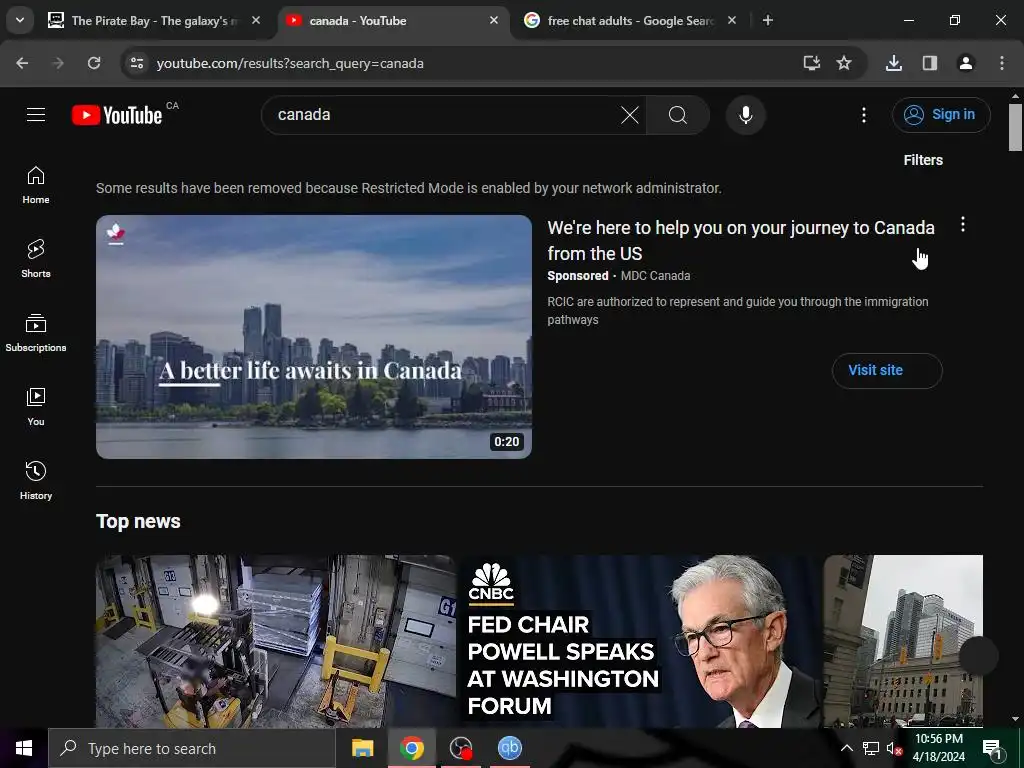The image size is (1024, 768).
Task: Close The Pirate Bay tab
Action: [256, 21]
